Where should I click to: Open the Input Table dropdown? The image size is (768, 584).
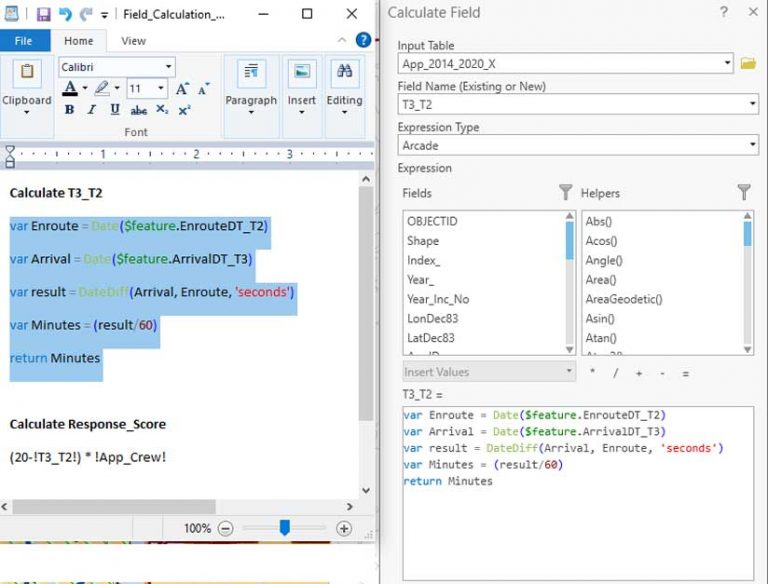tap(727, 63)
